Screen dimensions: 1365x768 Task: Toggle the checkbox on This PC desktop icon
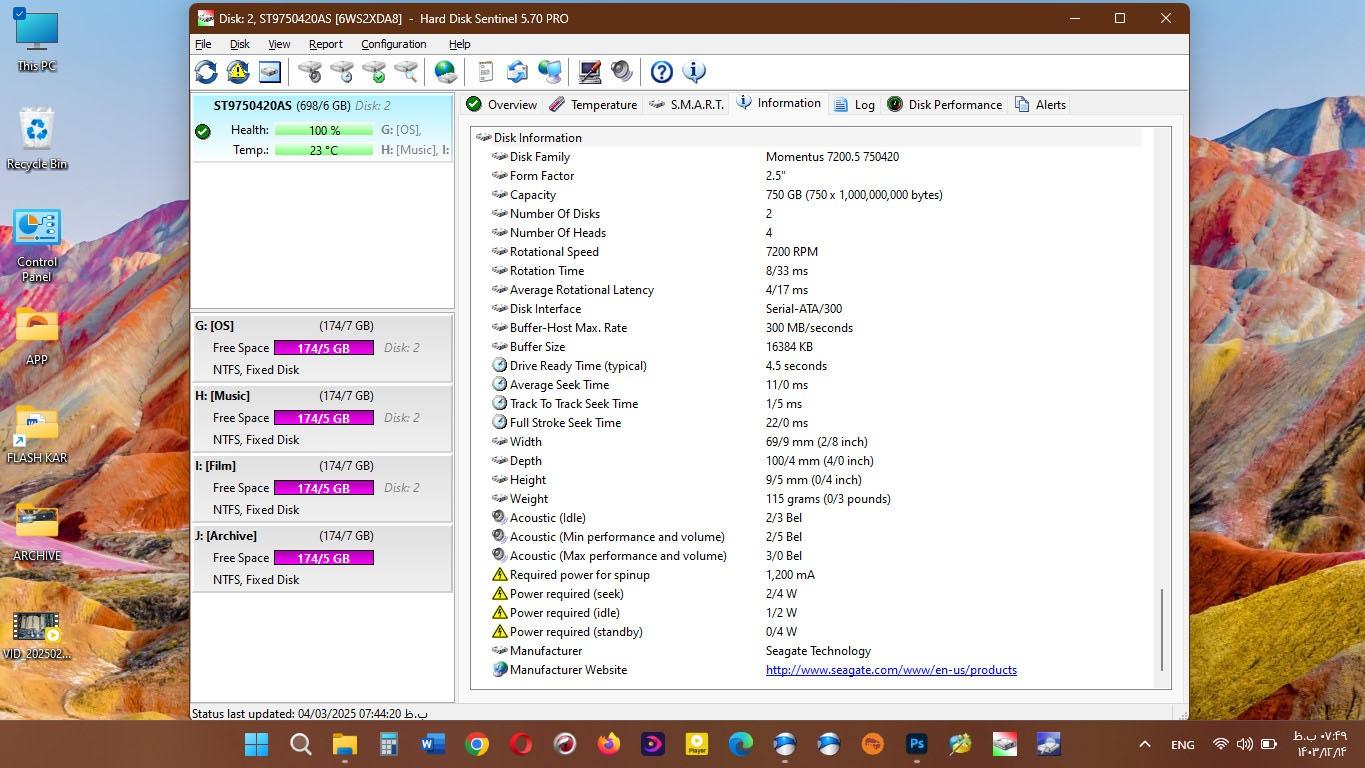19,14
